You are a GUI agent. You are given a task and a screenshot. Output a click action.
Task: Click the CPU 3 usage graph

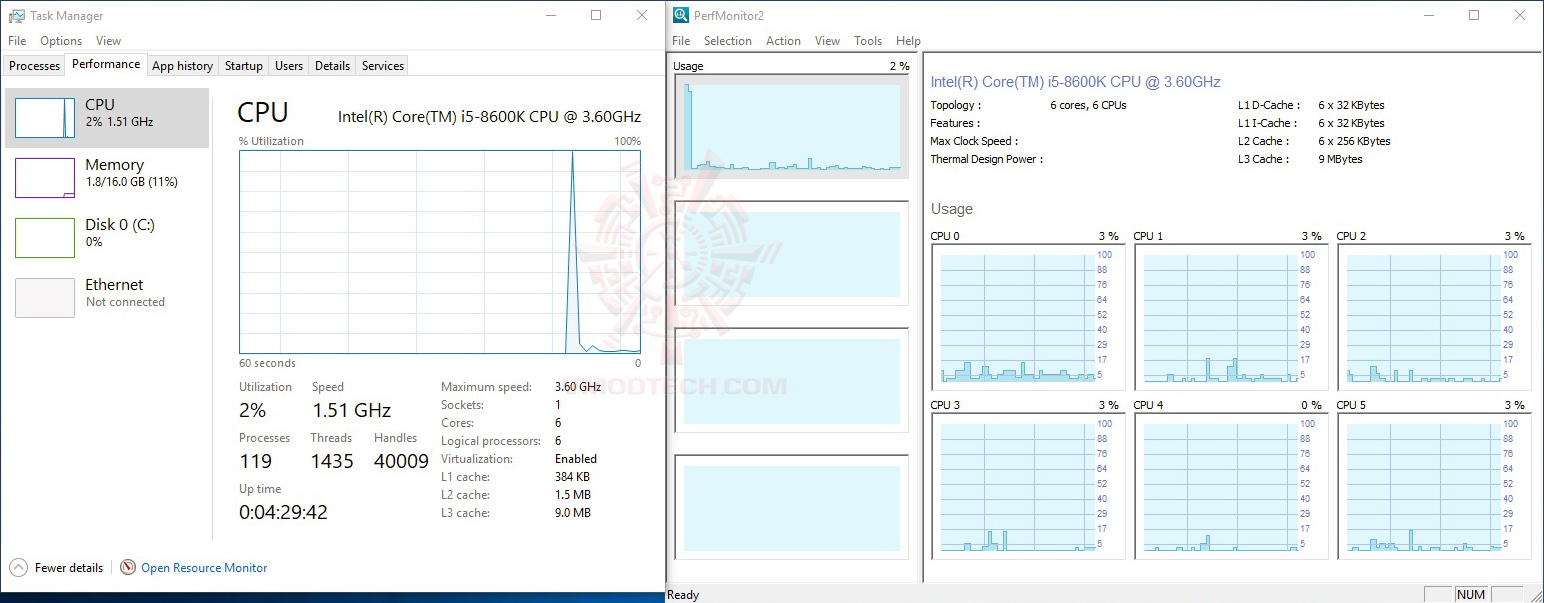[x=1027, y=486]
